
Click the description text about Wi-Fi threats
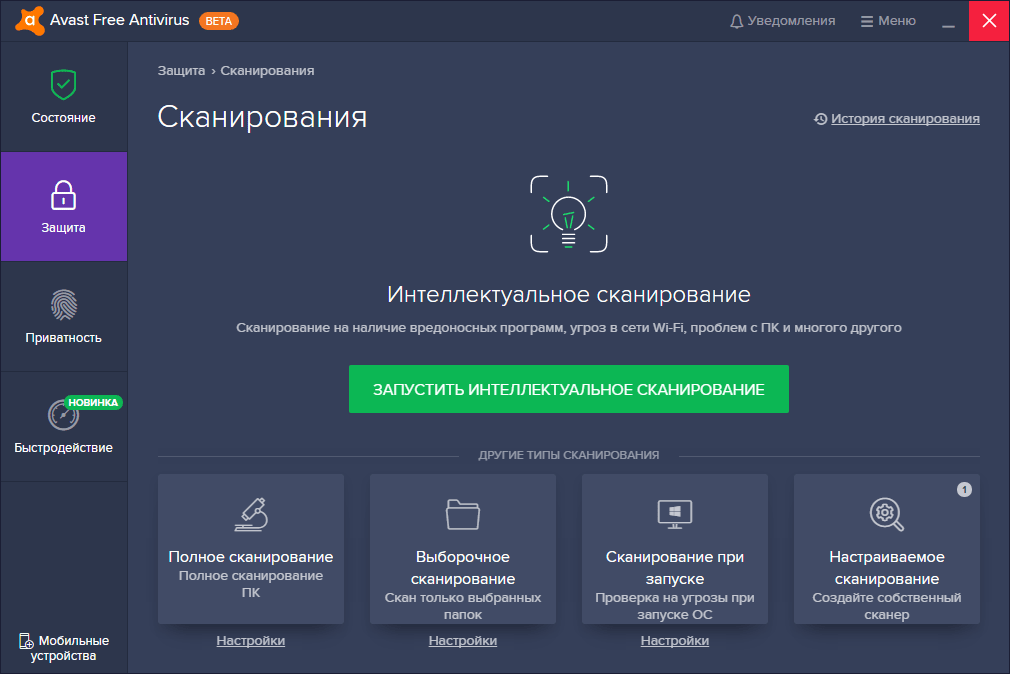coord(569,328)
